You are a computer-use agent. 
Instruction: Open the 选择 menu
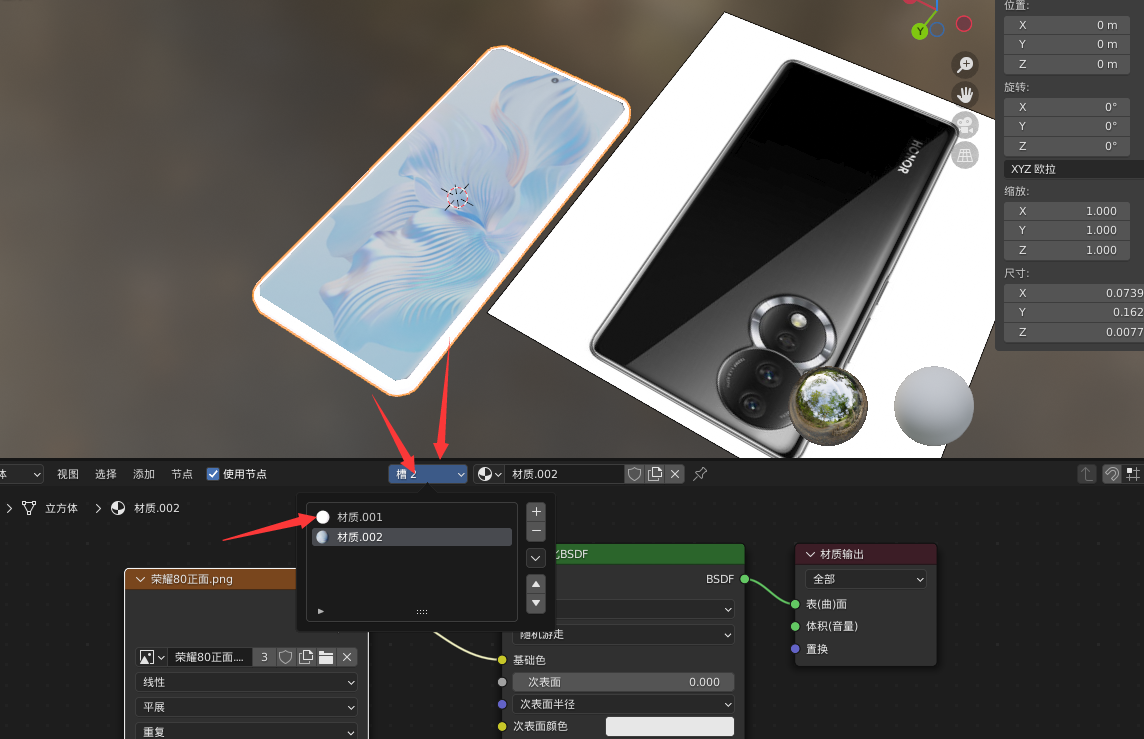106,474
